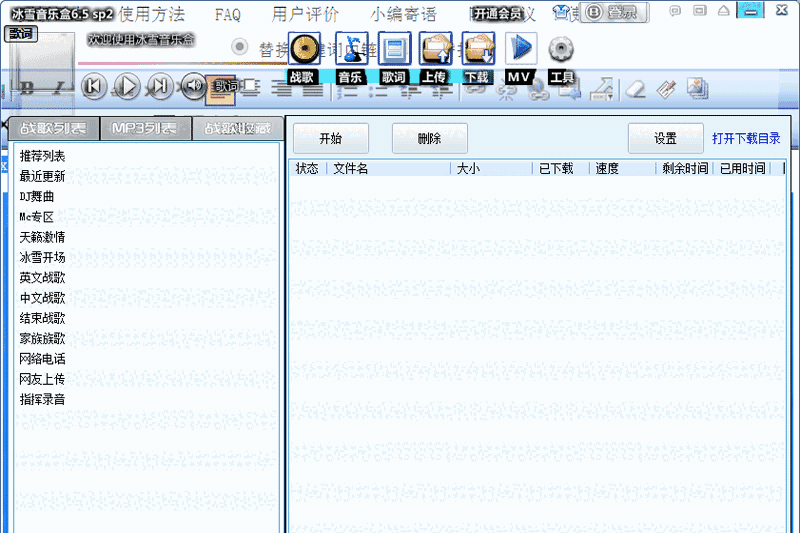The height and width of the screenshot is (533, 800).
Task: Sort by the 剩余时间 column header
Action: pyautogui.click(x=685, y=168)
